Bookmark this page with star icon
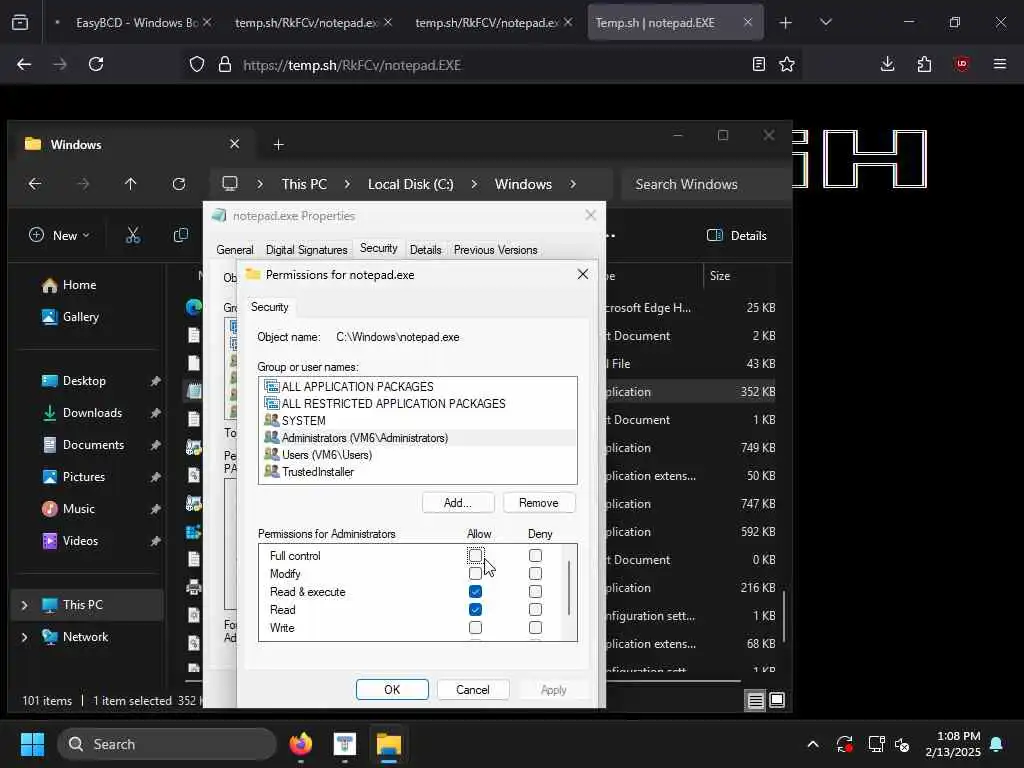This screenshot has height=768, width=1024. (x=787, y=64)
